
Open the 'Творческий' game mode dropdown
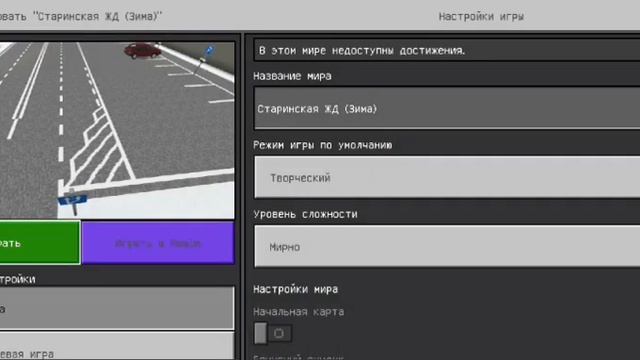447,178
